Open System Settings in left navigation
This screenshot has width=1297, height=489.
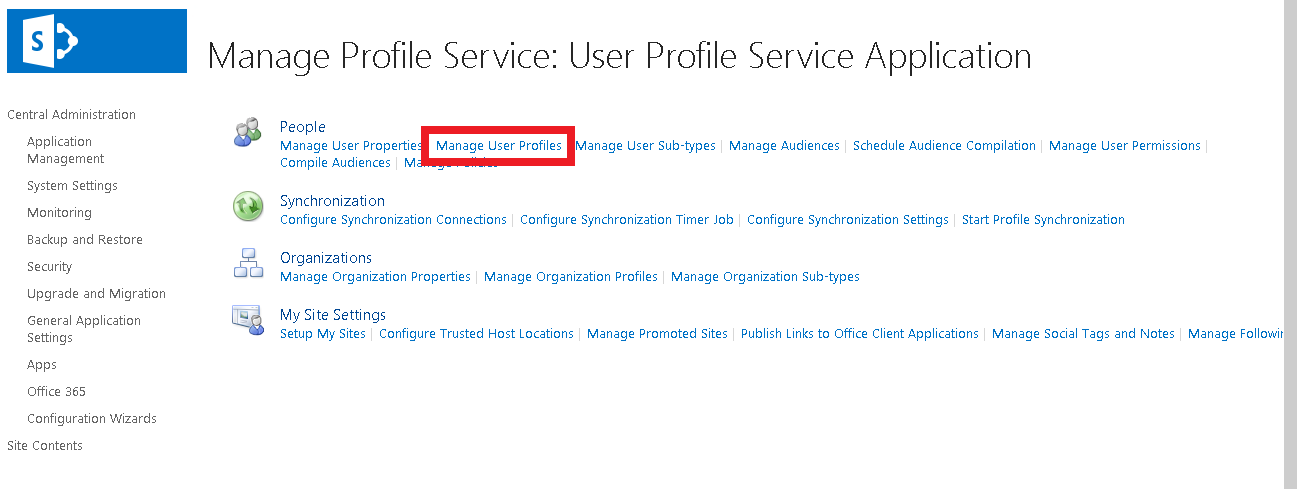pyautogui.click(x=72, y=186)
